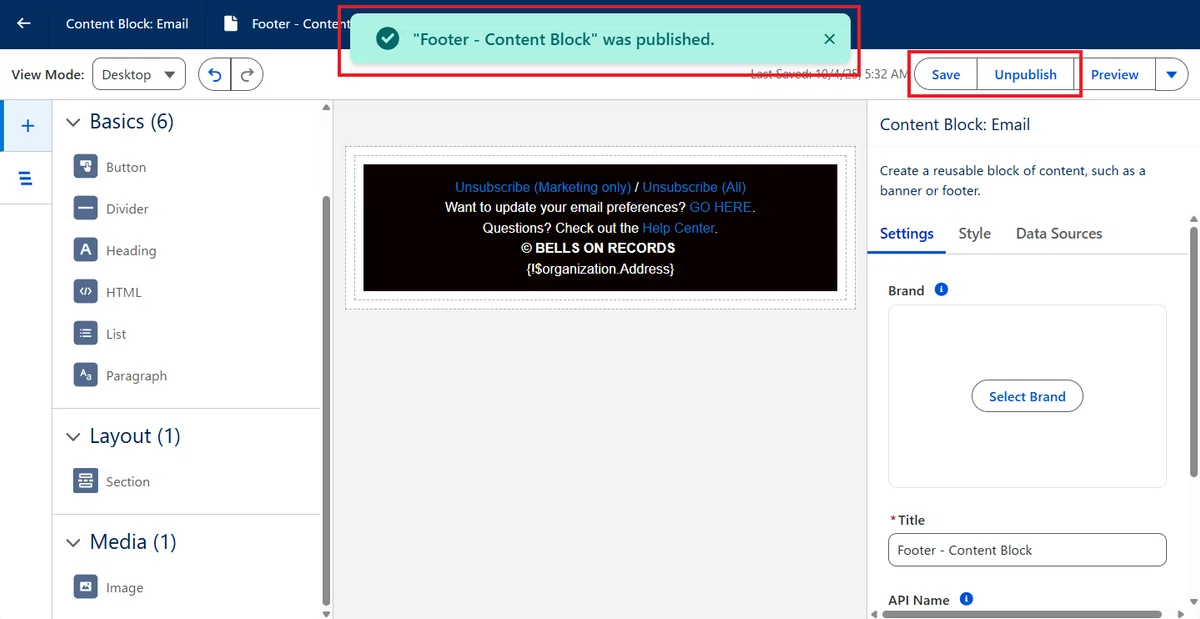The height and width of the screenshot is (619, 1200).
Task: Click the GO HERE preferences link
Action: pyautogui.click(x=720, y=207)
